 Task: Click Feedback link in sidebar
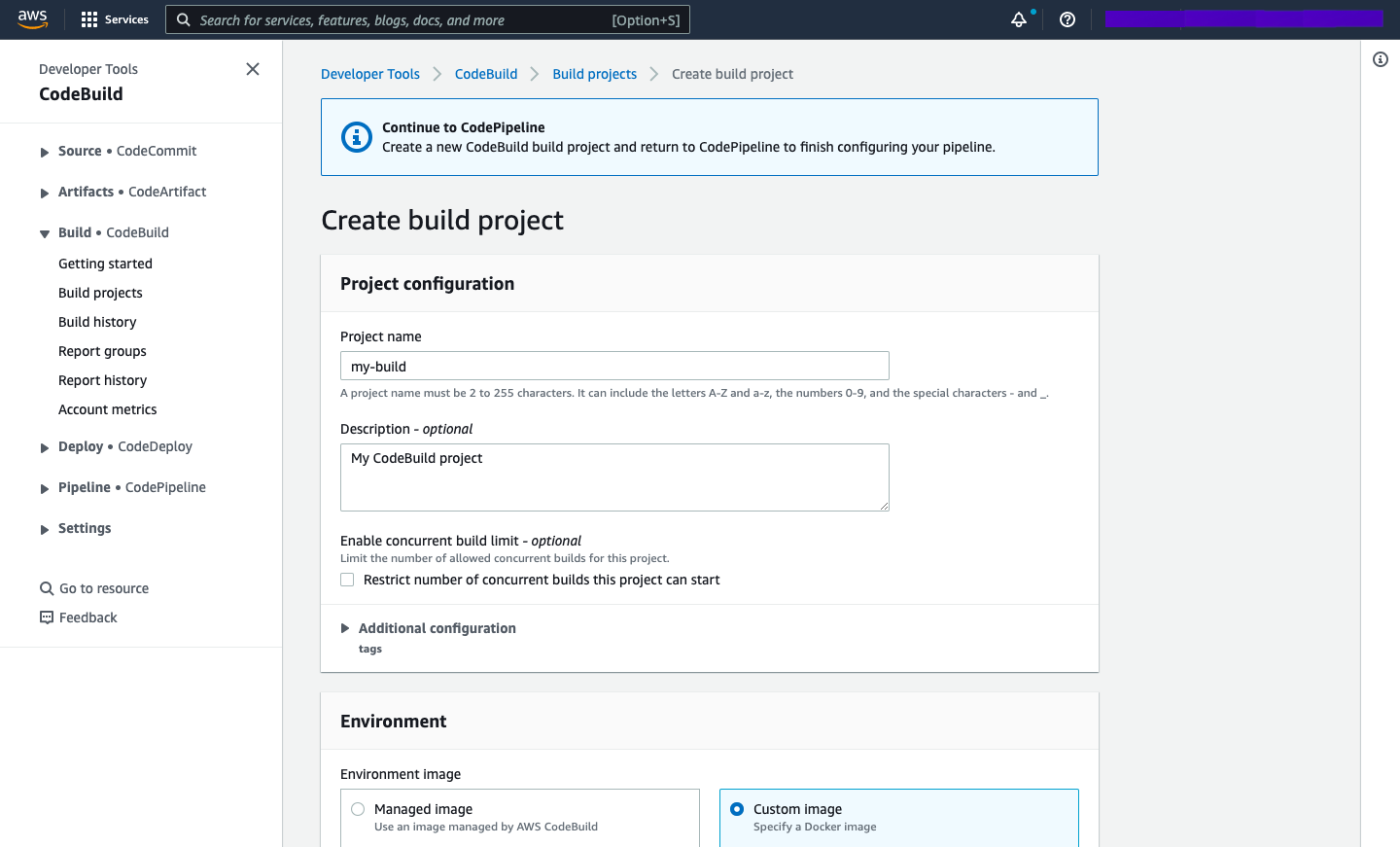(x=87, y=618)
